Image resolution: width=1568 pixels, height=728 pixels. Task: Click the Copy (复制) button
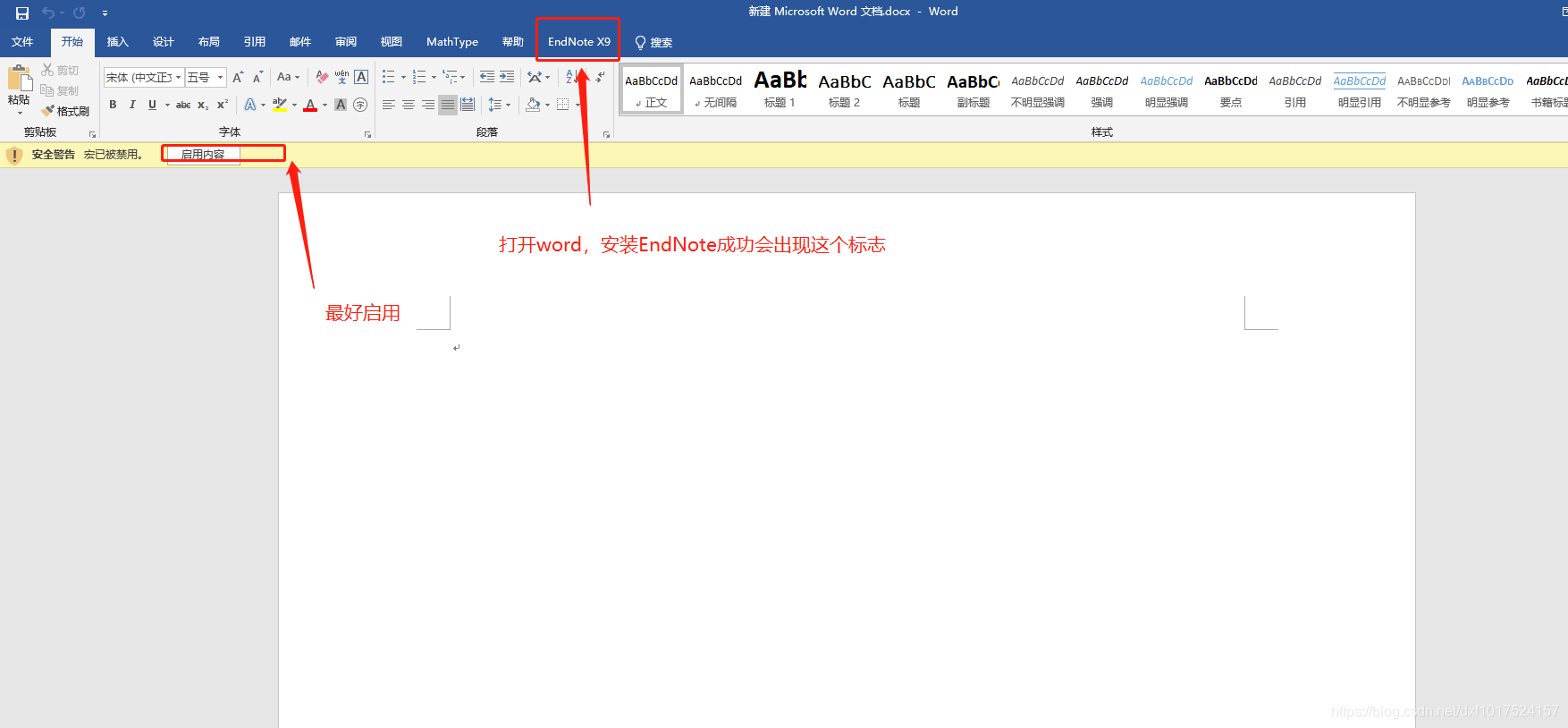(60, 90)
